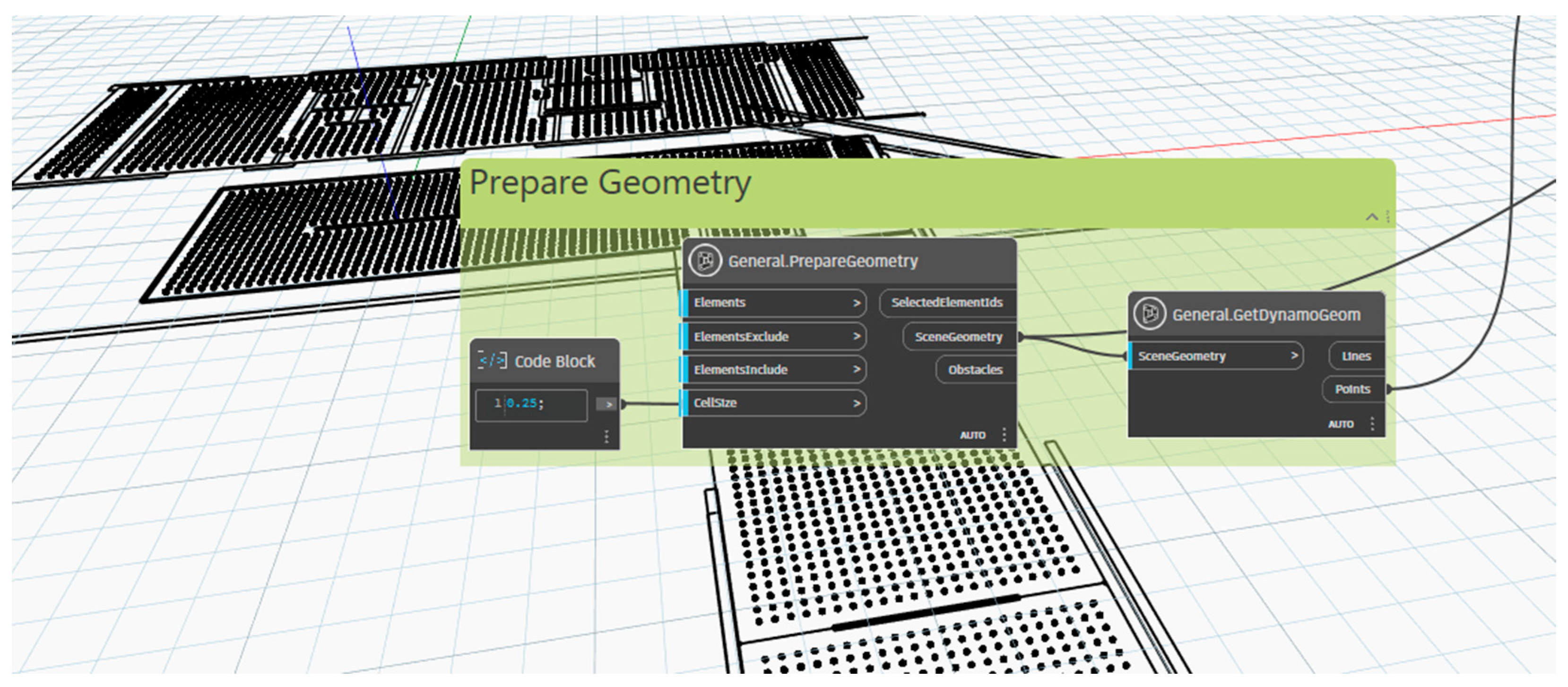1568x687 pixels.
Task: Expand the ElementsExclude input chevron
Action: click(857, 336)
